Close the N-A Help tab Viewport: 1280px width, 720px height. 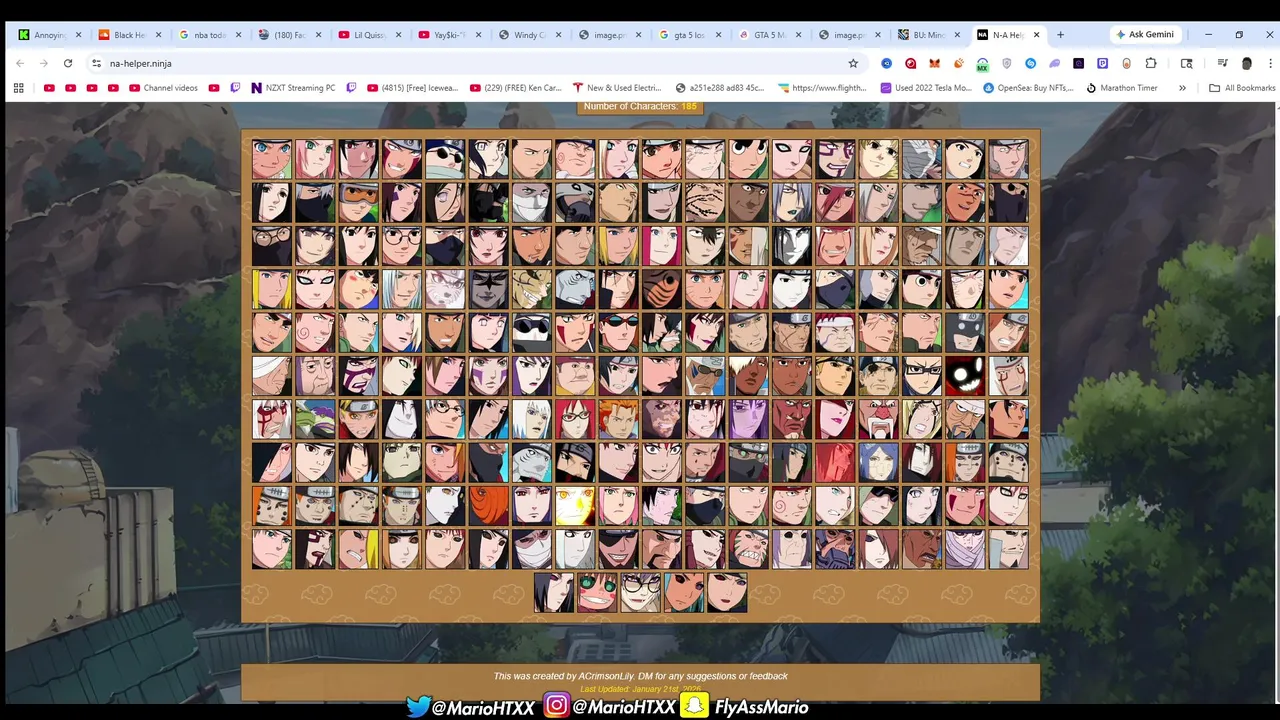[1036, 35]
